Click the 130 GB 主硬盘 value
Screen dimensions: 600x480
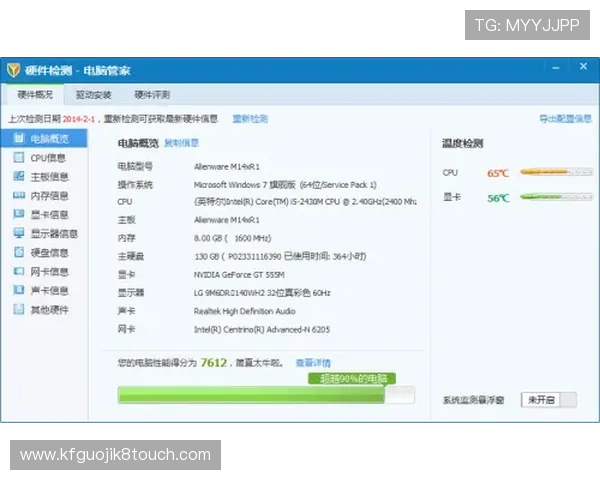280,256
